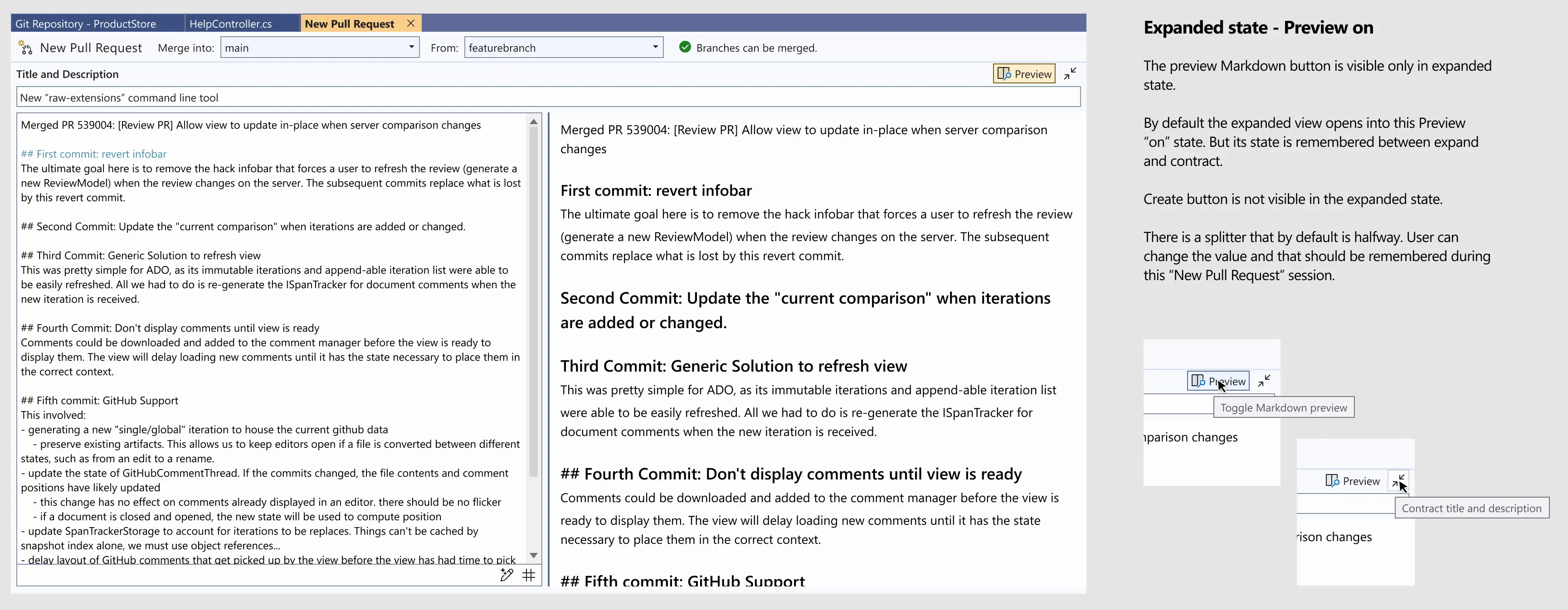1568x610 pixels.
Task: Click the contract arrows icon next to Preview
Action: tap(1071, 73)
